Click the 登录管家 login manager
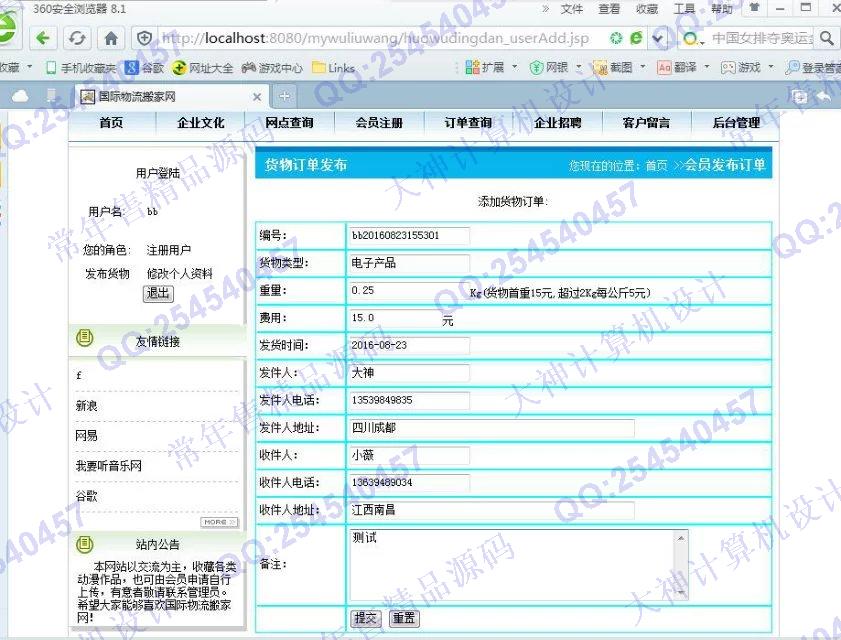The image size is (841, 640). coord(812,68)
